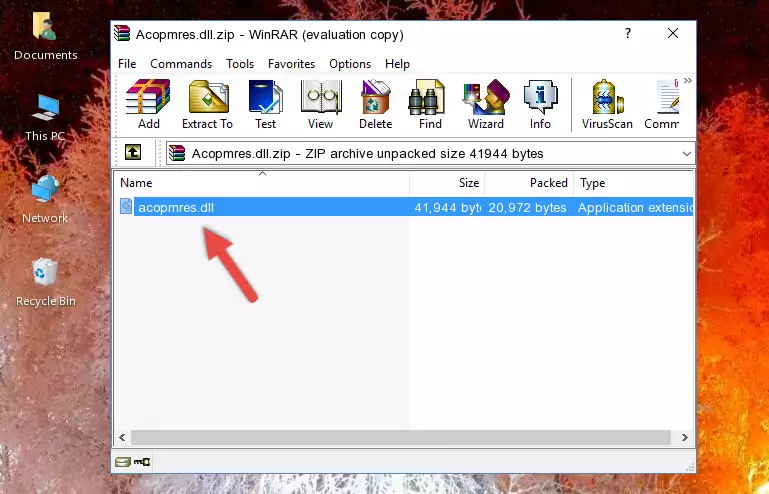
Task: Expand hidden toolbar items chevron
Action: tap(688, 80)
